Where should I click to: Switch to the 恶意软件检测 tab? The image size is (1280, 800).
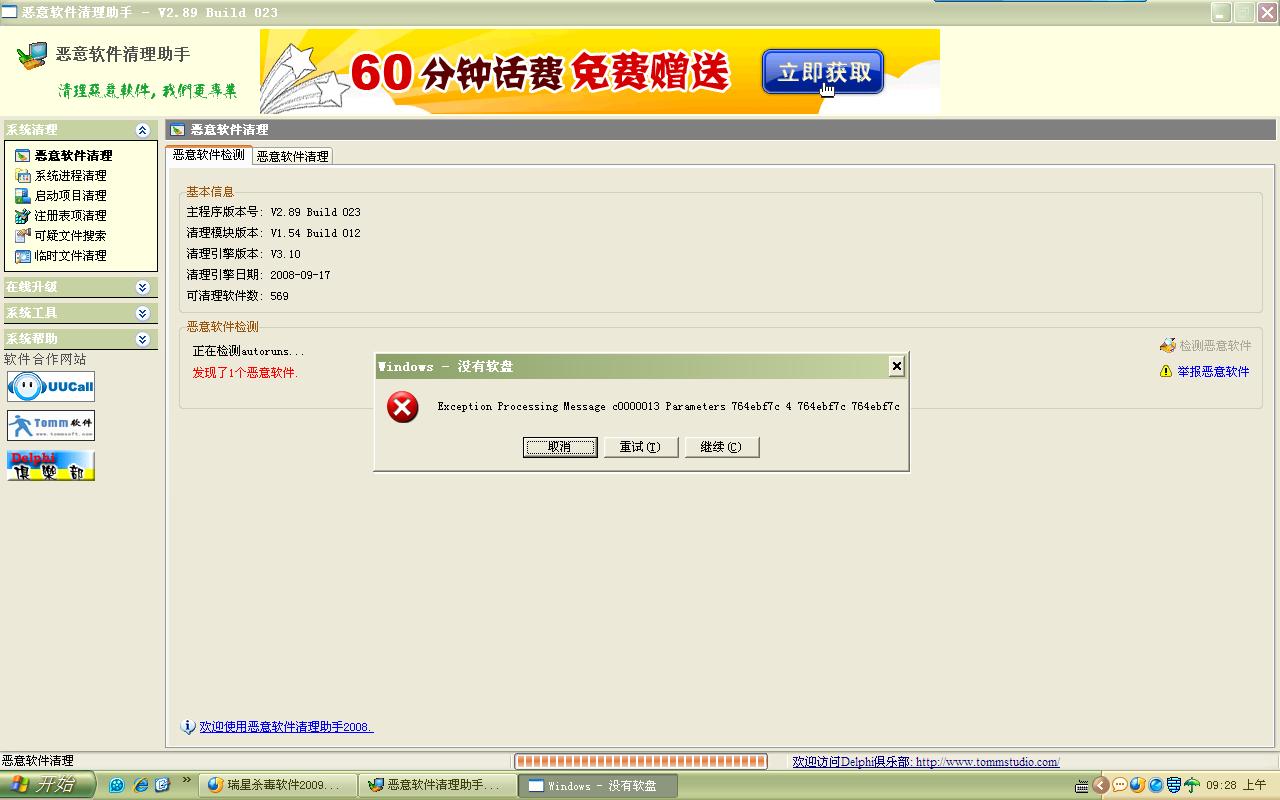209,155
